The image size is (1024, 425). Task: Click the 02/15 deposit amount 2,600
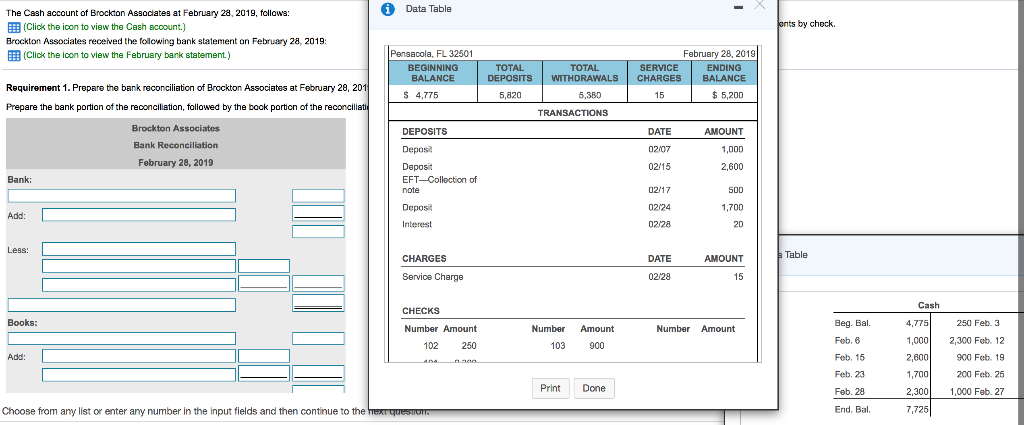point(732,166)
